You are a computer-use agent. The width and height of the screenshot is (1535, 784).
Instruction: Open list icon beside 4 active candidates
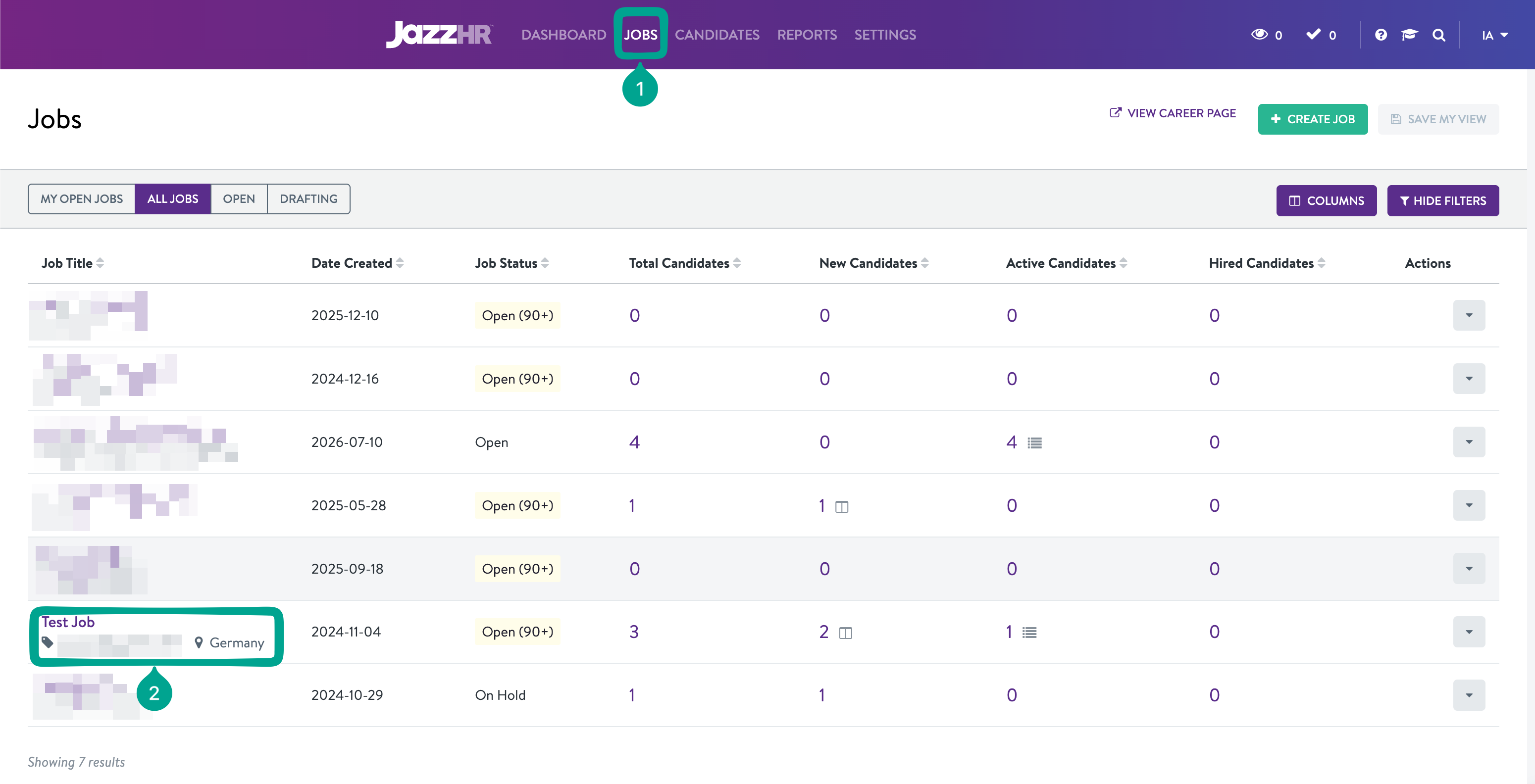point(1034,442)
